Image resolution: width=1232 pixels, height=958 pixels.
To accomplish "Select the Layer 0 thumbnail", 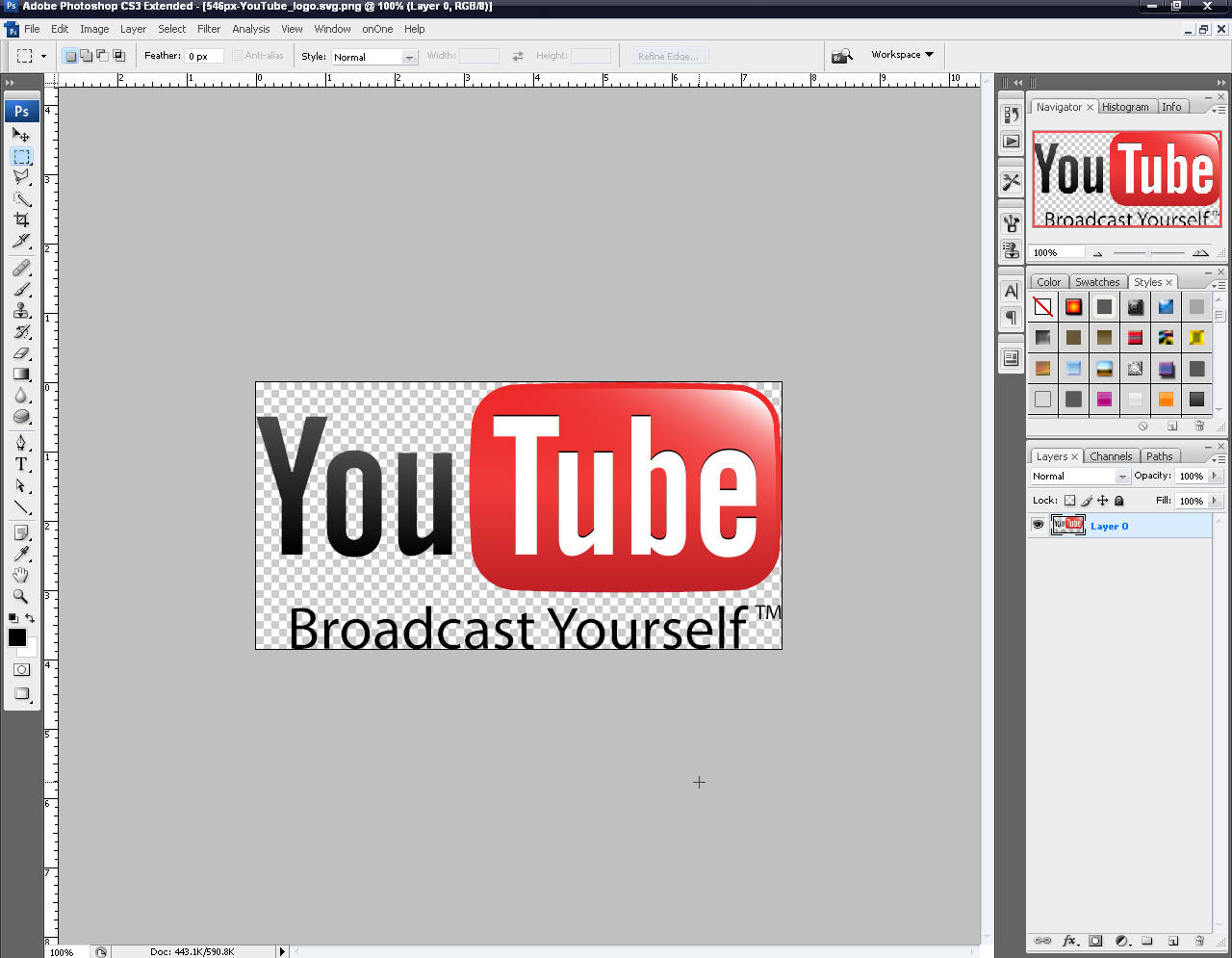I will tap(1068, 525).
